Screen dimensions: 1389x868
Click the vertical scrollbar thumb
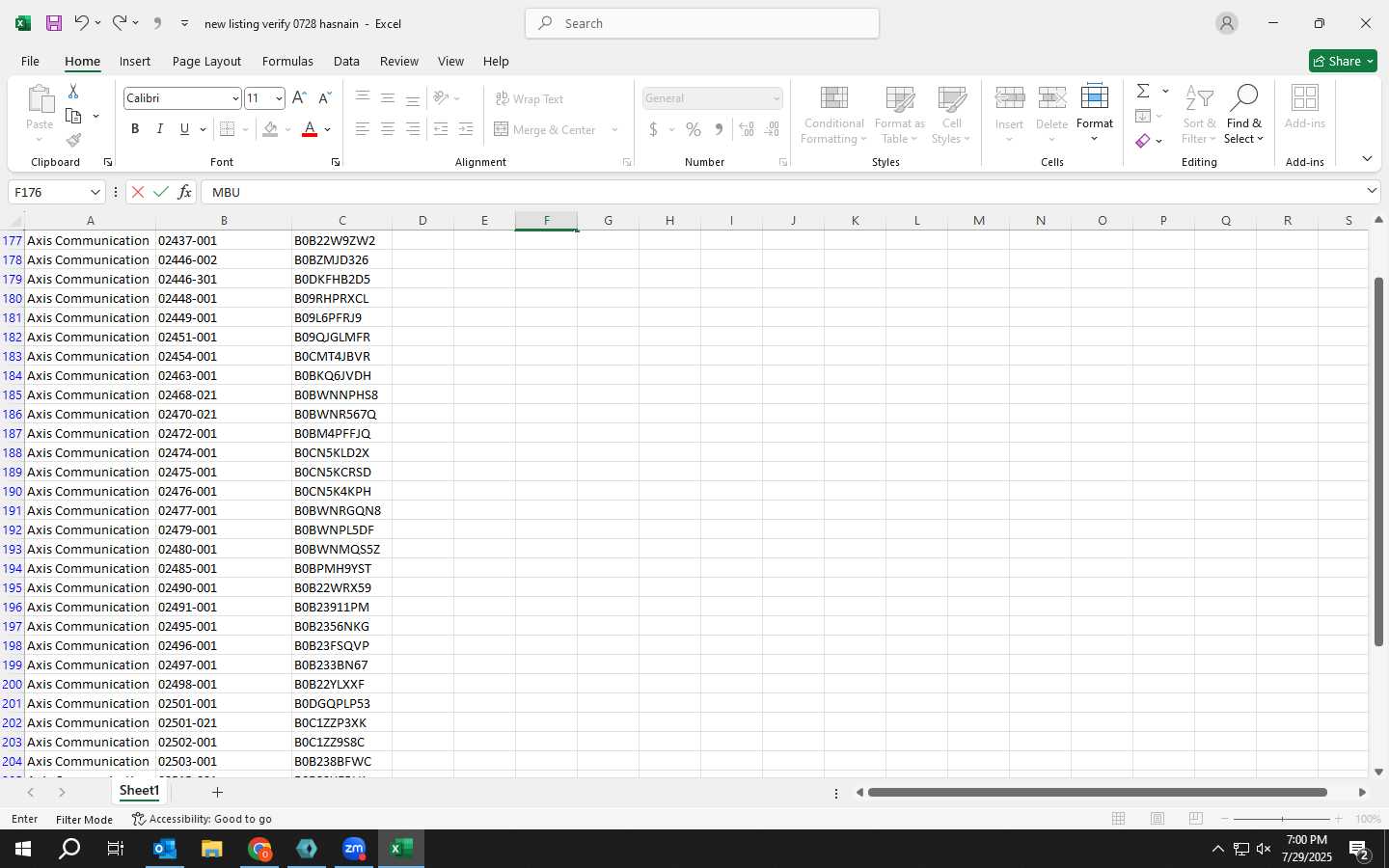pos(1378,461)
